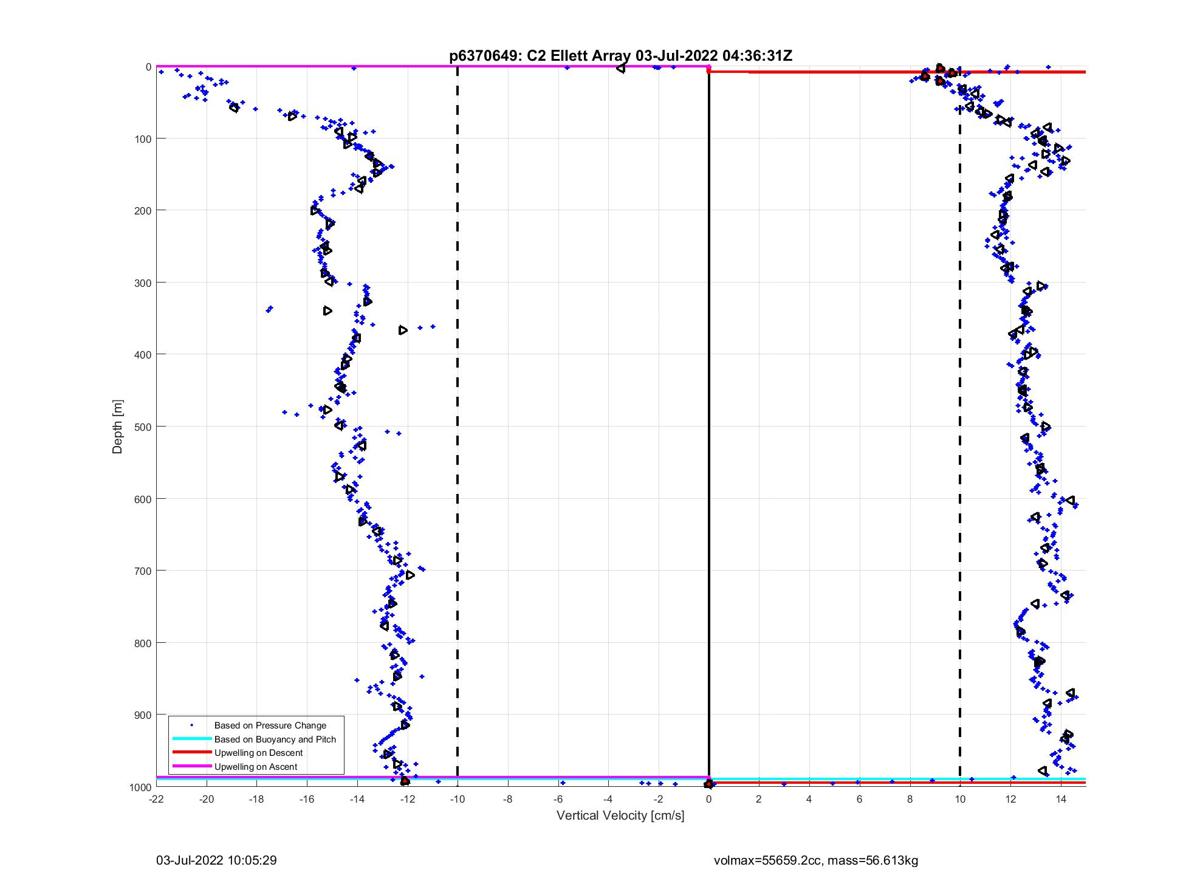1200x885 pixels.
Task: Click the positive '2' velocity tick label
Action: (759, 799)
